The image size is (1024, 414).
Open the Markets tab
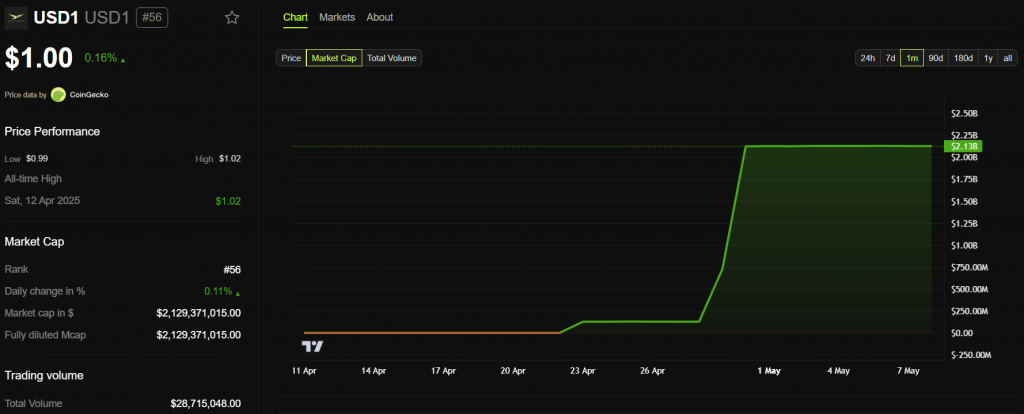pos(337,18)
